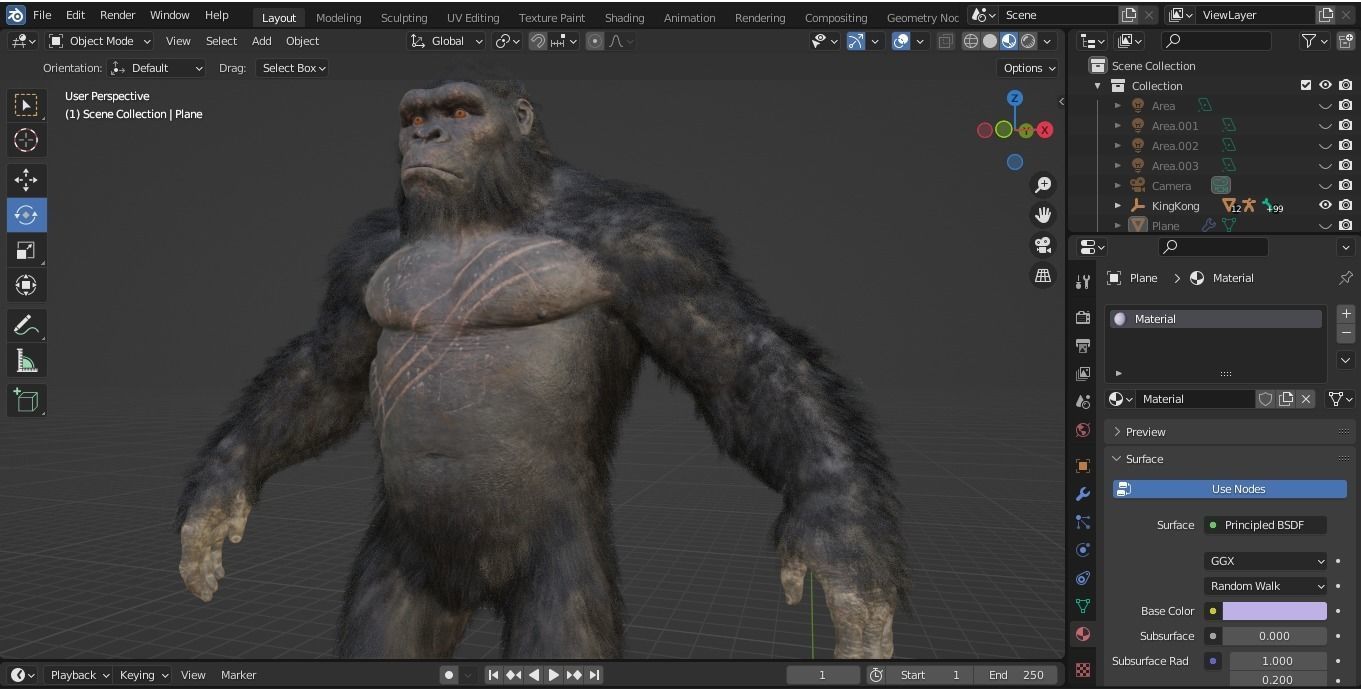Screen dimensions: 1361x689
Task: Hide KingKong object in viewport
Action: tap(1325, 205)
